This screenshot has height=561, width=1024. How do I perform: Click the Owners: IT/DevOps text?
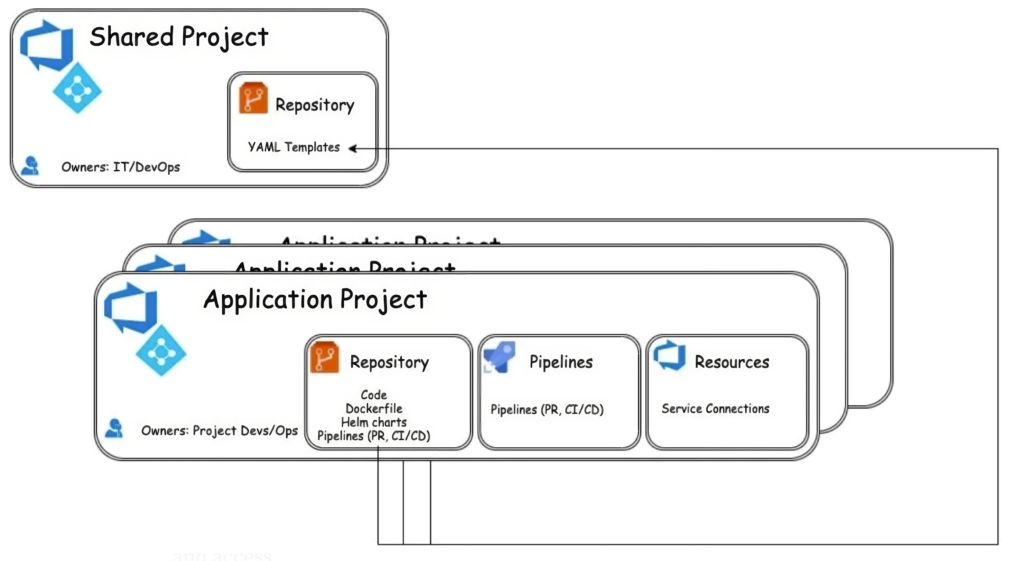click(120, 167)
